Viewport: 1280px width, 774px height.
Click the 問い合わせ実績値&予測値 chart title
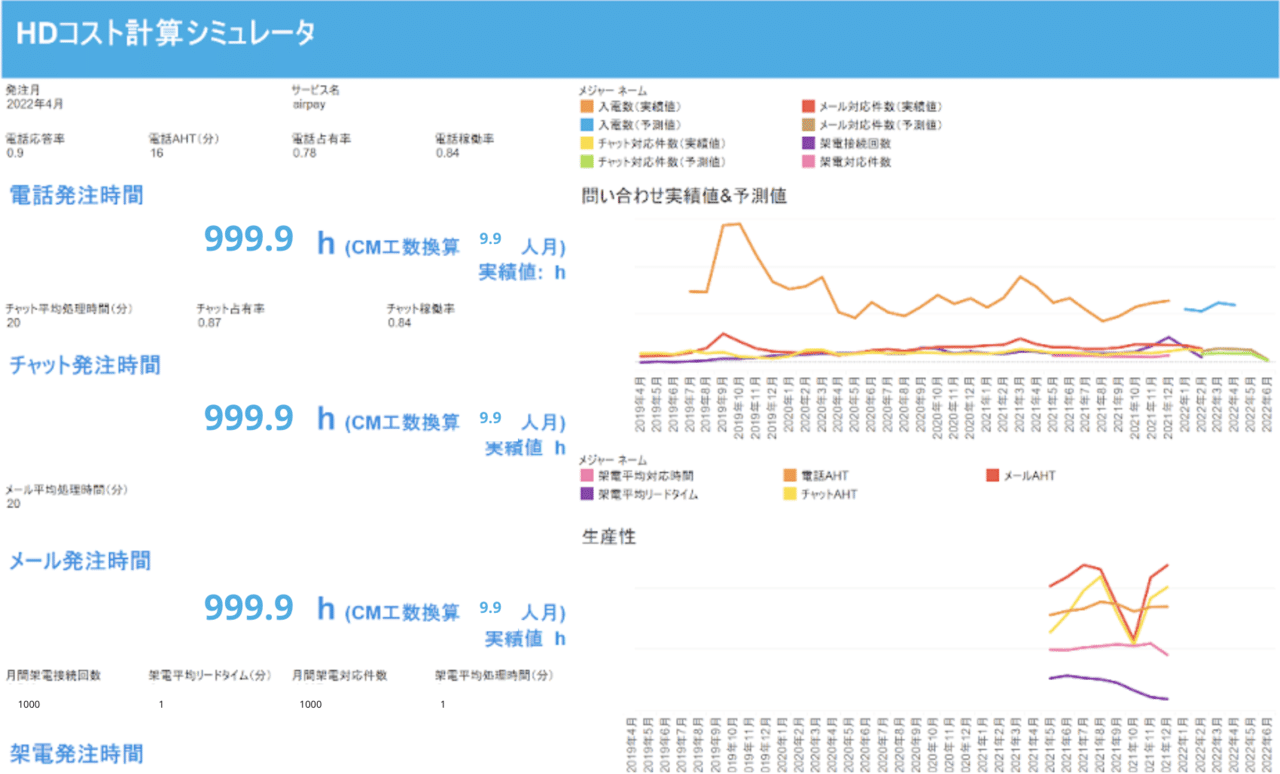pos(684,196)
